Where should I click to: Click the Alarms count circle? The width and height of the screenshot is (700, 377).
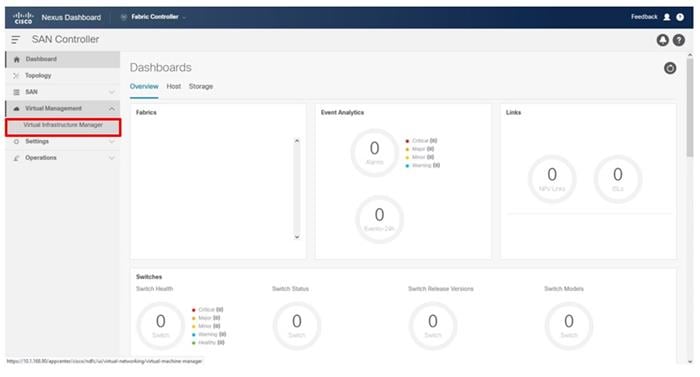(x=374, y=152)
